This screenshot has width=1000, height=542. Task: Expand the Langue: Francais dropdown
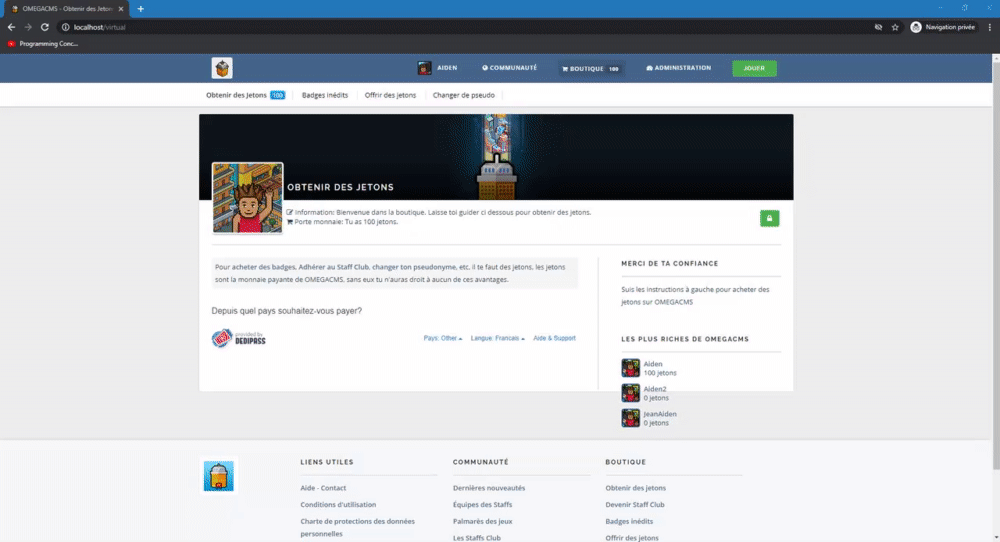pyautogui.click(x=497, y=338)
